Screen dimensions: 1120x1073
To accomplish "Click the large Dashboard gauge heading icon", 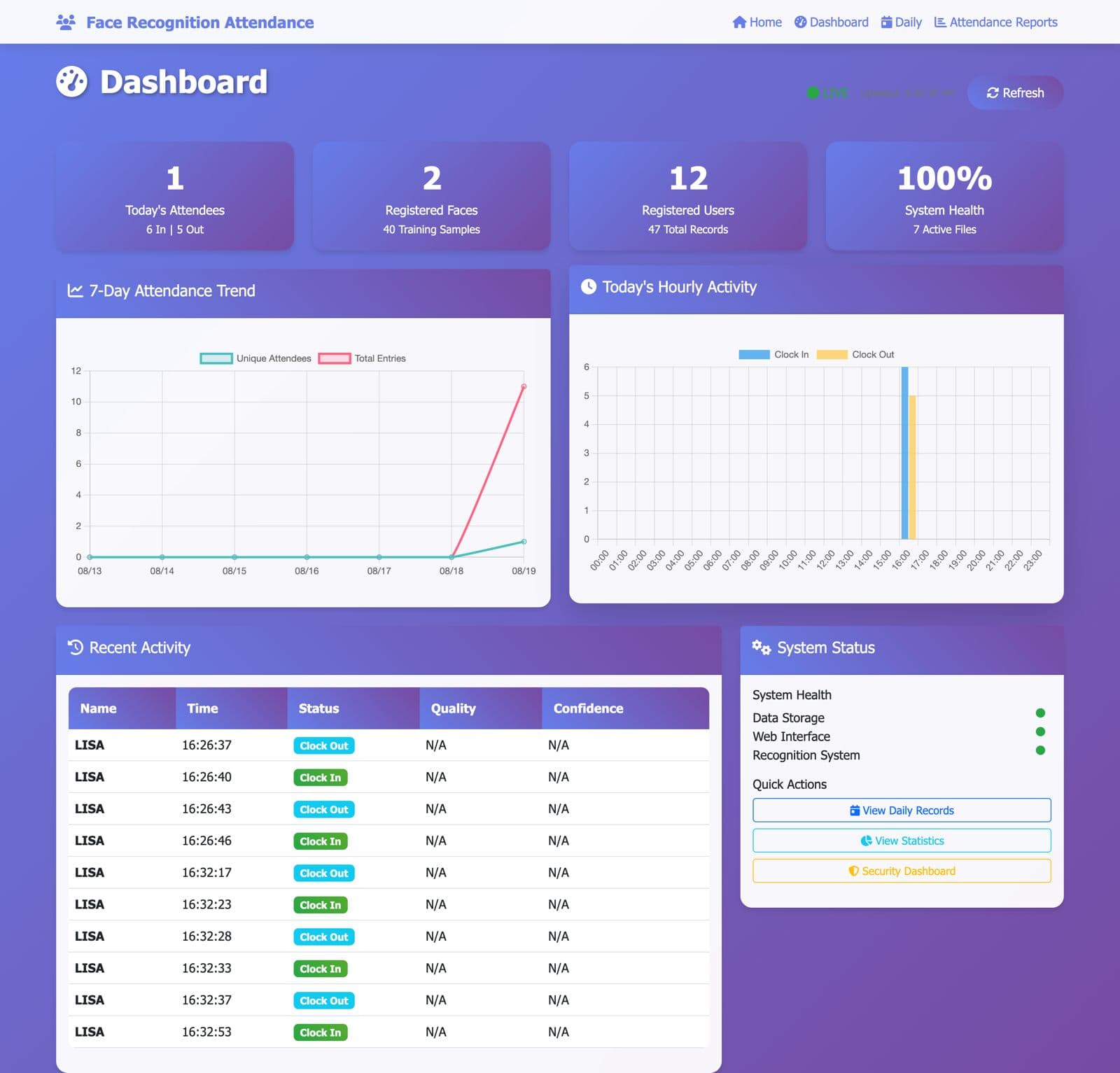I will pyautogui.click(x=72, y=82).
